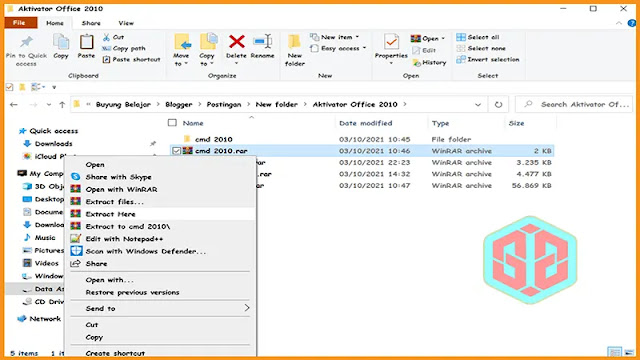
Task: Click the Rename icon
Action: coord(262,42)
